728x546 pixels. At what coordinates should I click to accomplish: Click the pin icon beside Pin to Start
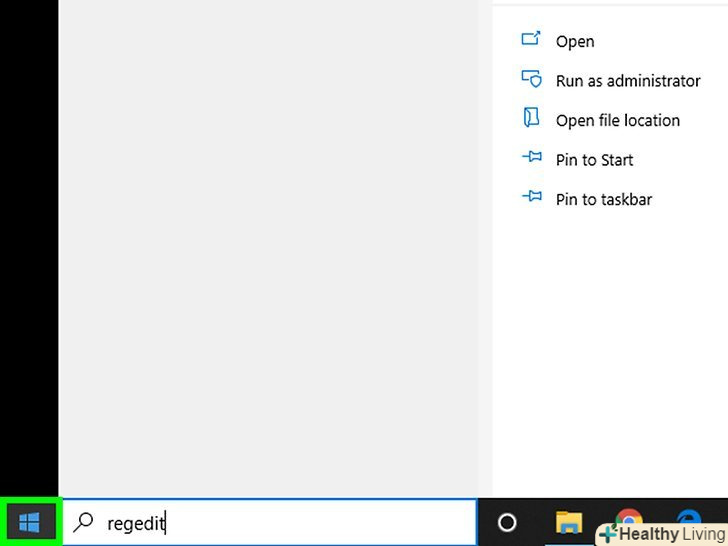point(532,156)
